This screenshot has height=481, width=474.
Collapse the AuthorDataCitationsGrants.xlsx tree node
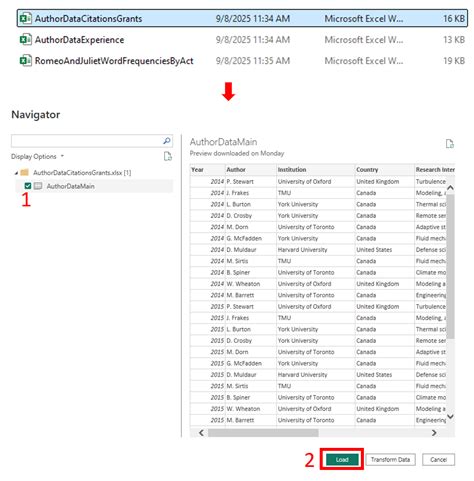(16, 173)
